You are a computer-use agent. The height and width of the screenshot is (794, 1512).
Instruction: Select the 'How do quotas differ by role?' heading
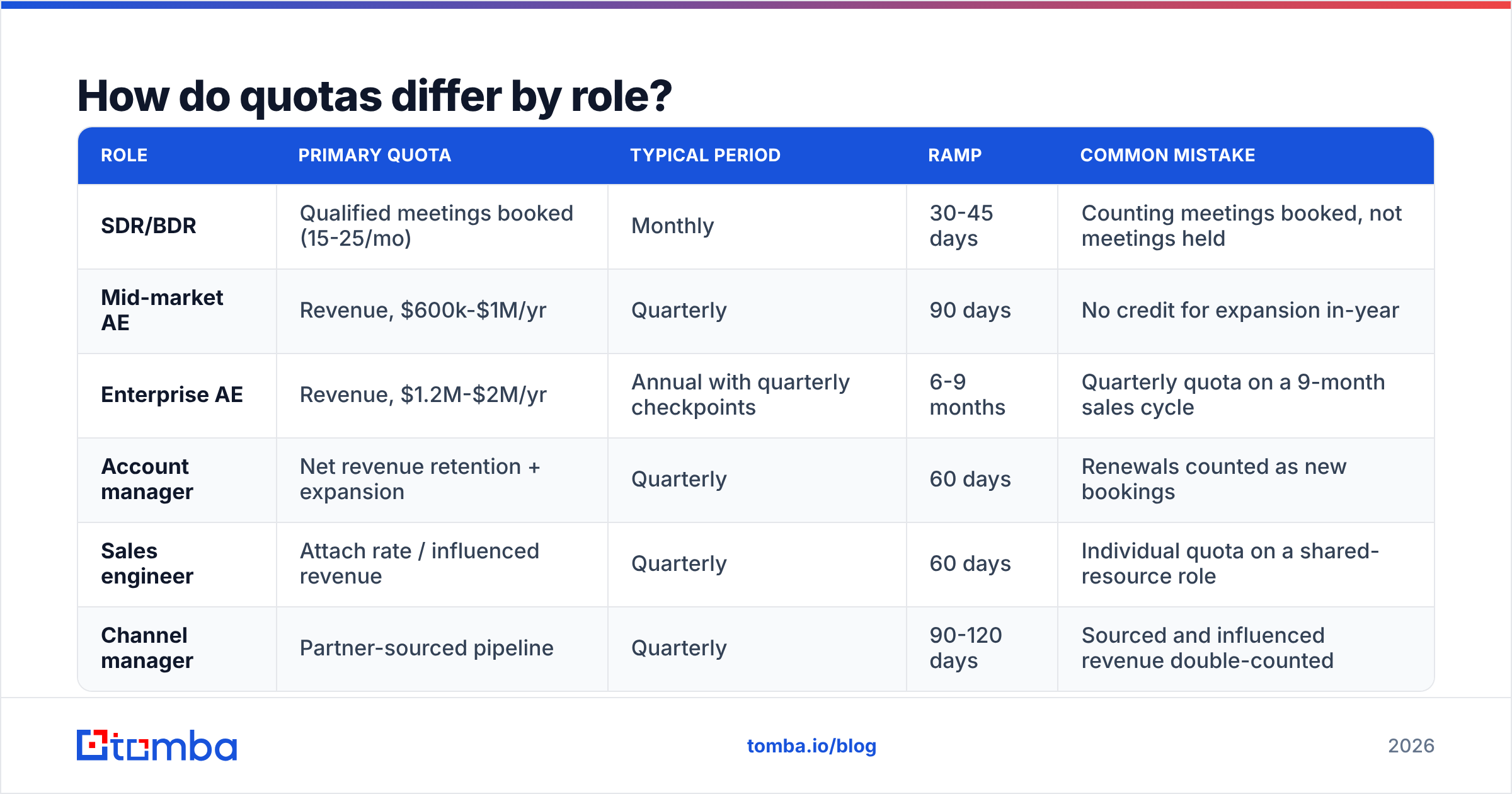[374, 96]
